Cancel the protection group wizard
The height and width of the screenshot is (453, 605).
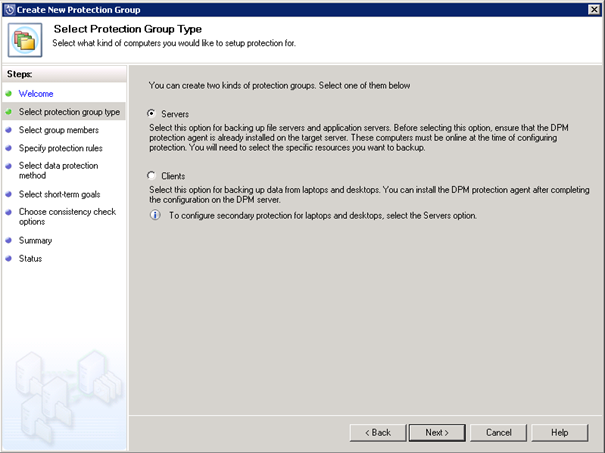pos(499,433)
